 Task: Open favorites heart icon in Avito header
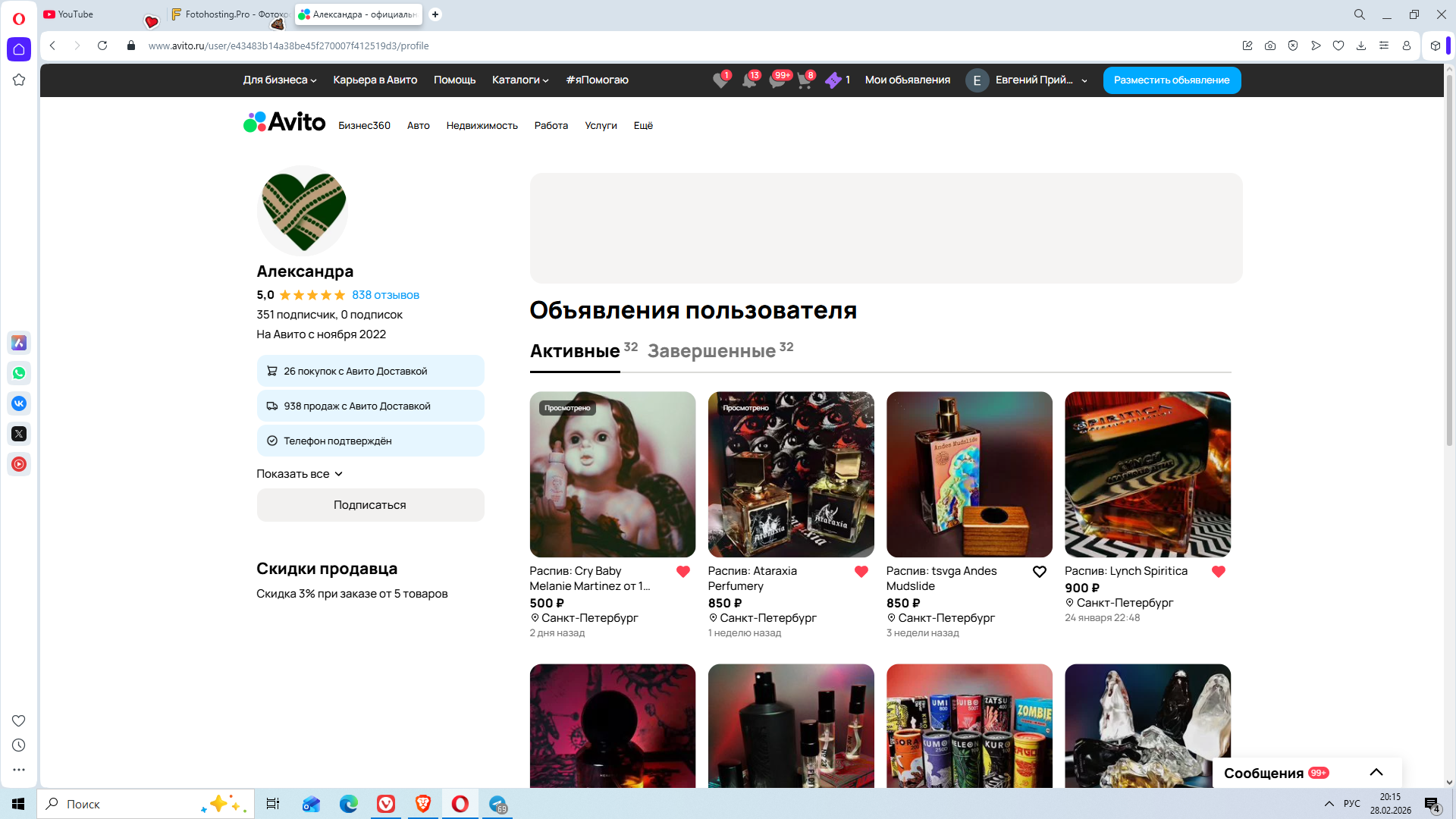point(720,80)
